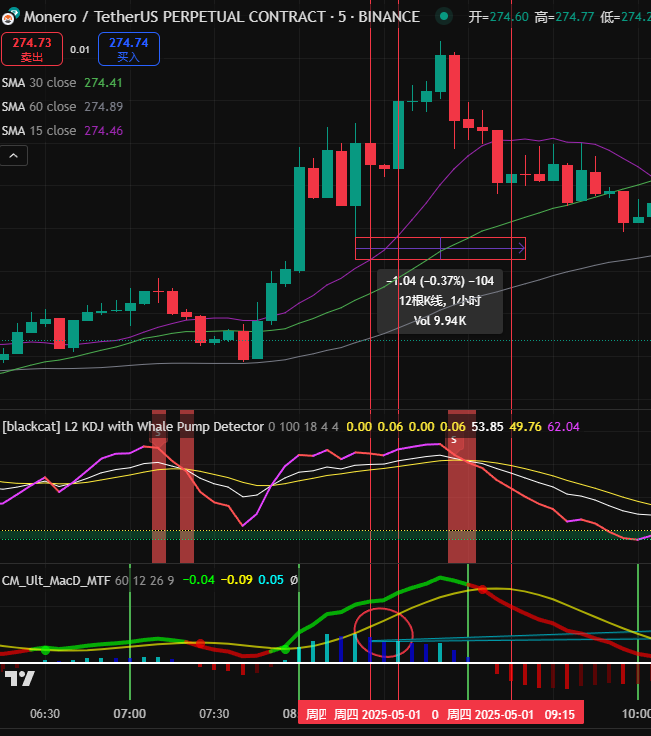Click the Monero coin symbol icon
This screenshot has width=651, height=736.
tap(9, 17)
